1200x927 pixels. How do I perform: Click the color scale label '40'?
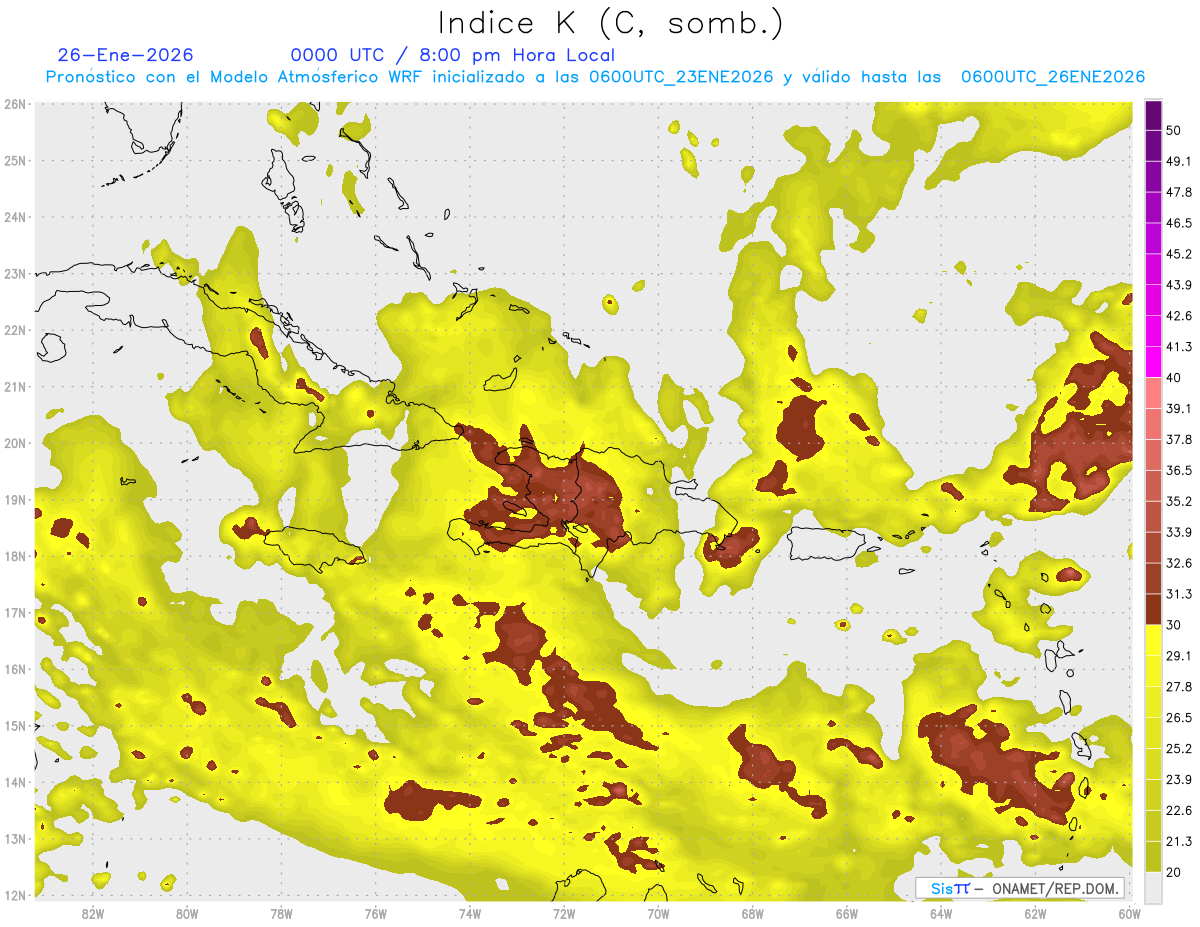tap(1174, 377)
